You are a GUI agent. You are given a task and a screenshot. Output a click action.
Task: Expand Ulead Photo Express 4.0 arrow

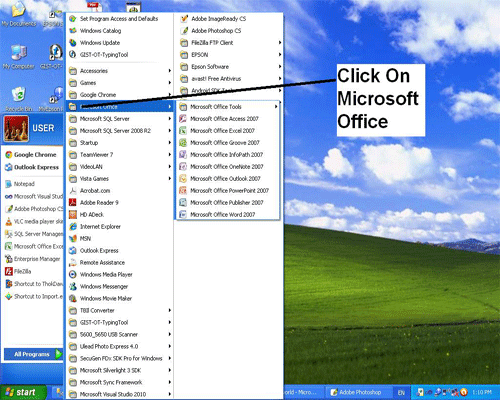(x=170, y=346)
